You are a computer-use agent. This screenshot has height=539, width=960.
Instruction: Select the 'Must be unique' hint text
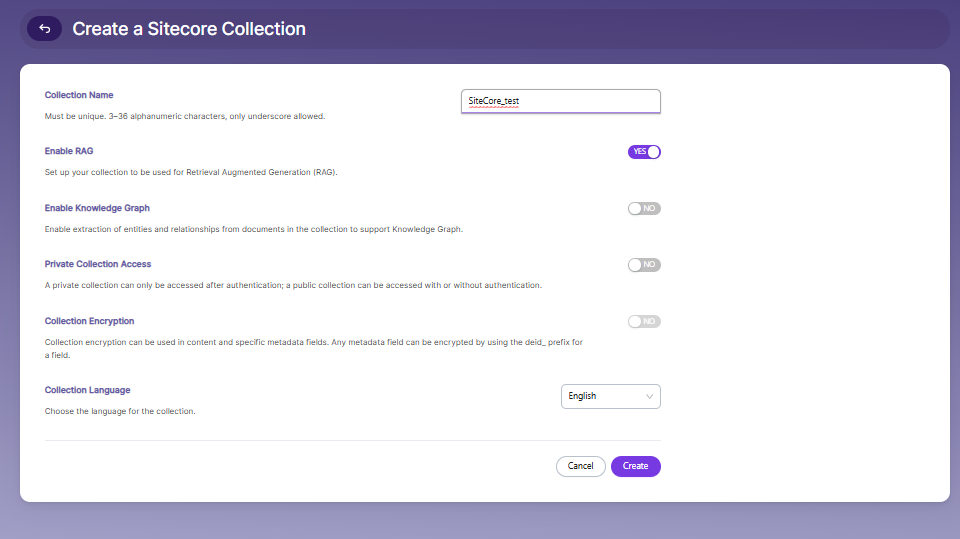click(185, 116)
